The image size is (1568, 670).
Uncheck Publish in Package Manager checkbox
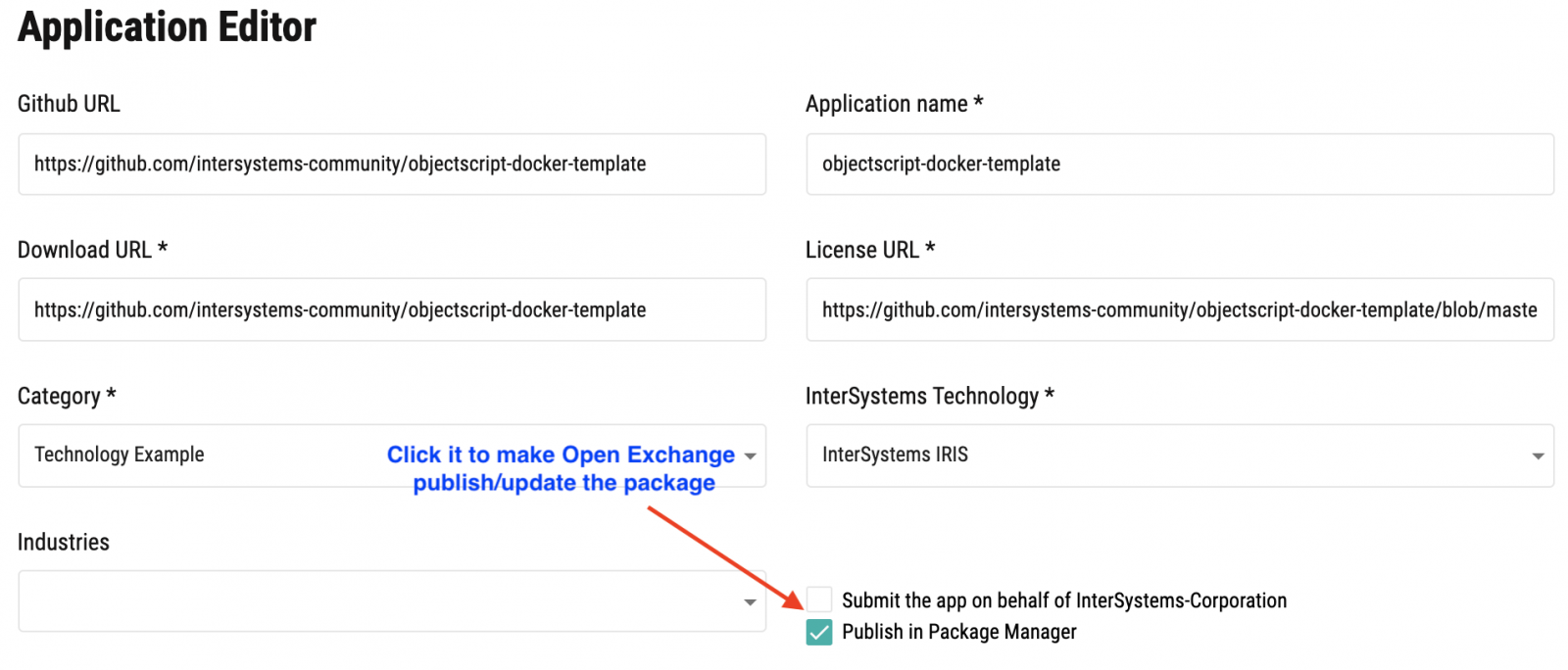[819, 633]
